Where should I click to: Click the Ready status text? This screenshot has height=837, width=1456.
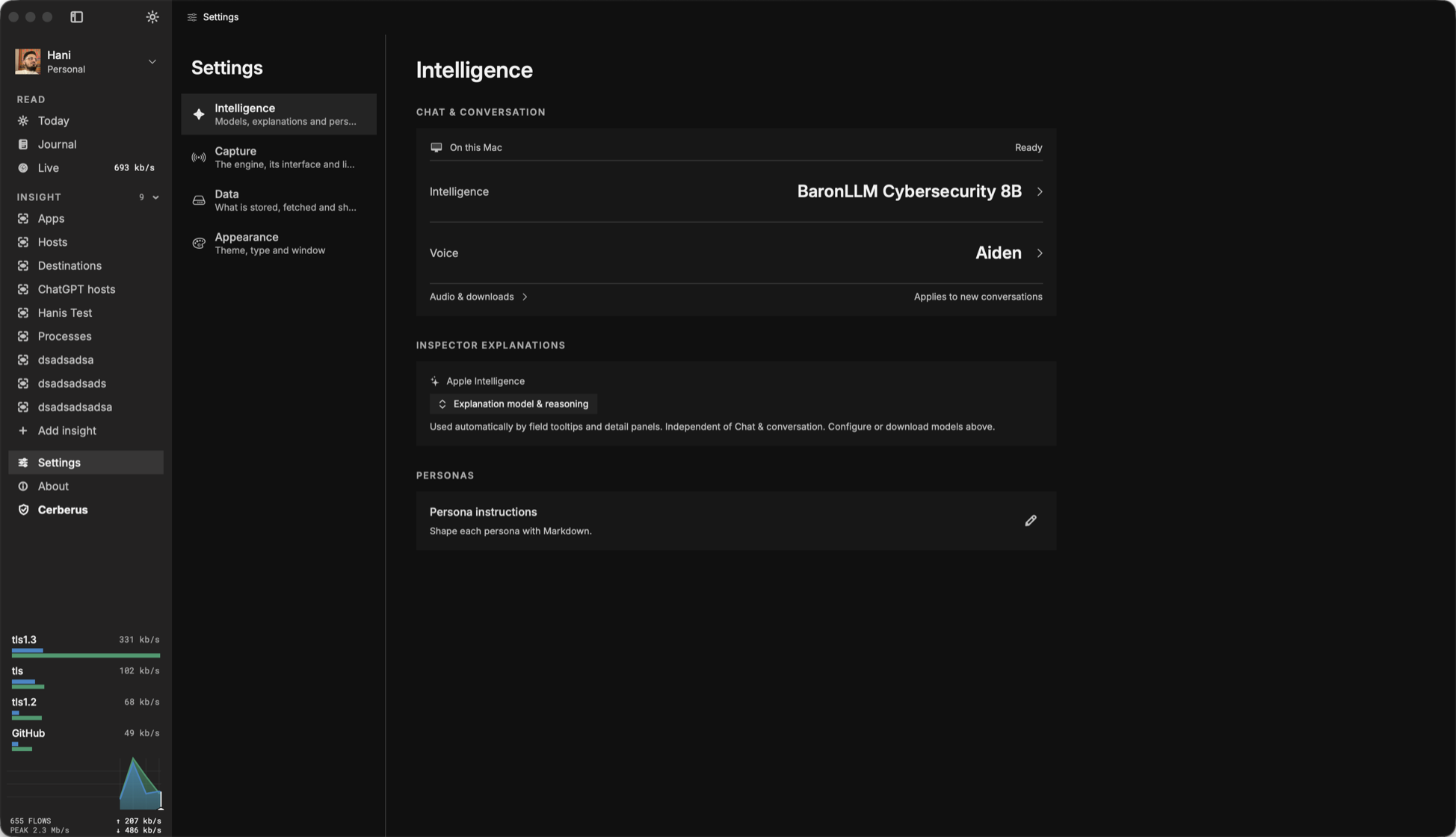point(1028,147)
